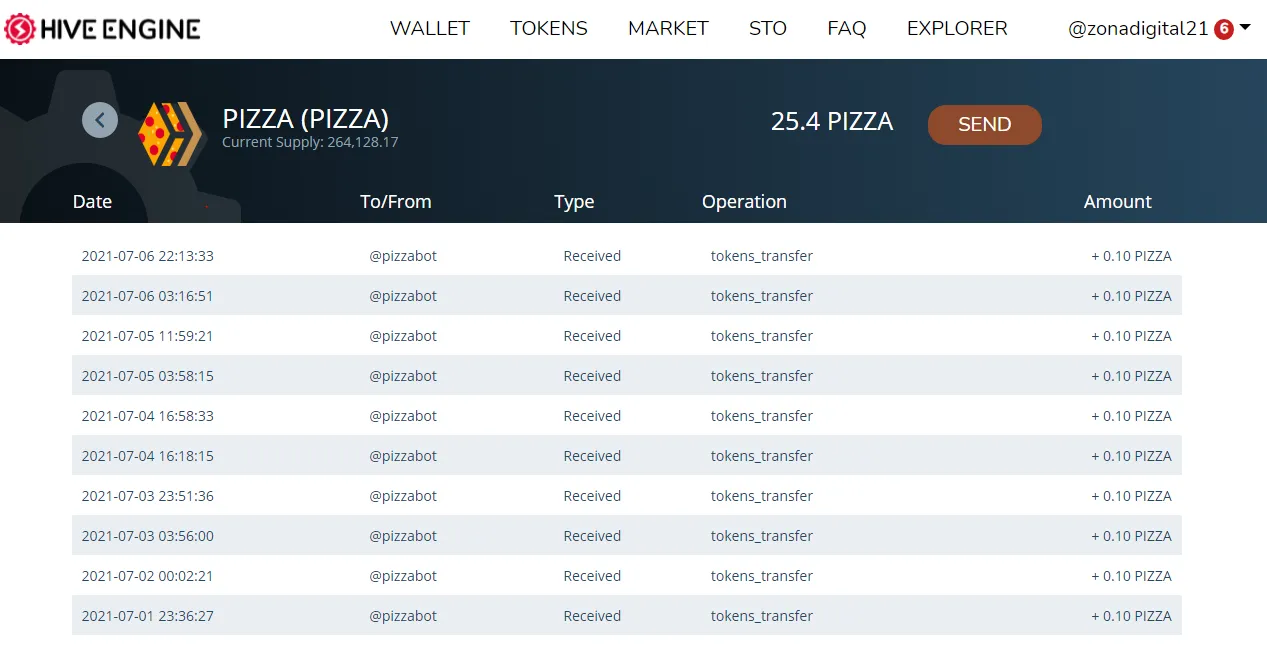Click tokens_transfer in the 03:56:00 row

pyautogui.click(x=762, y=536)
